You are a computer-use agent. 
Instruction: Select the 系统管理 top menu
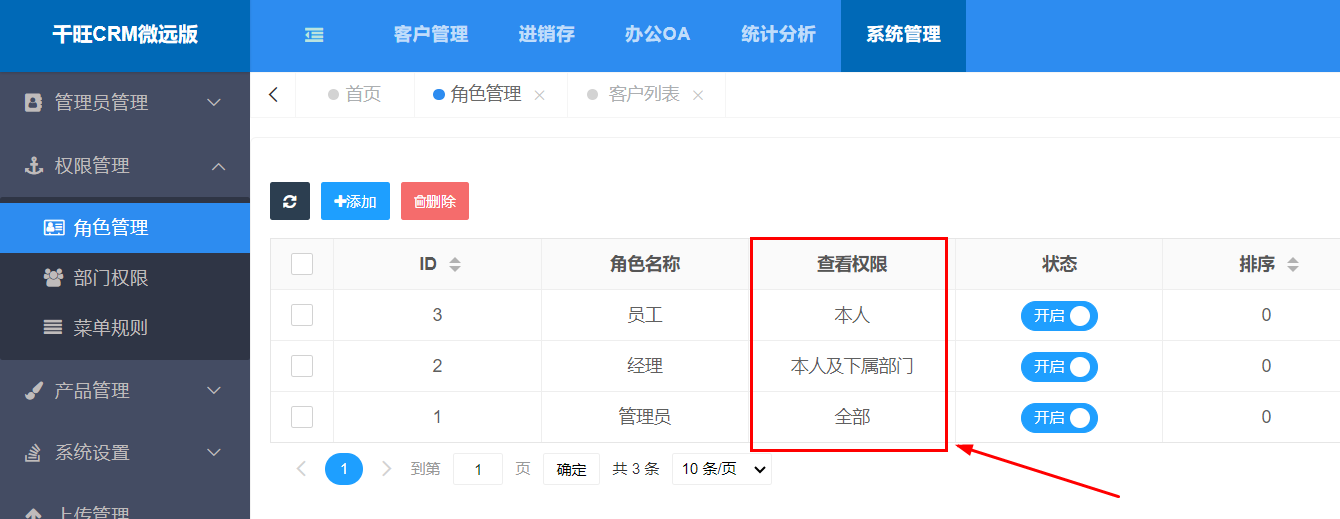coord(903,35)
